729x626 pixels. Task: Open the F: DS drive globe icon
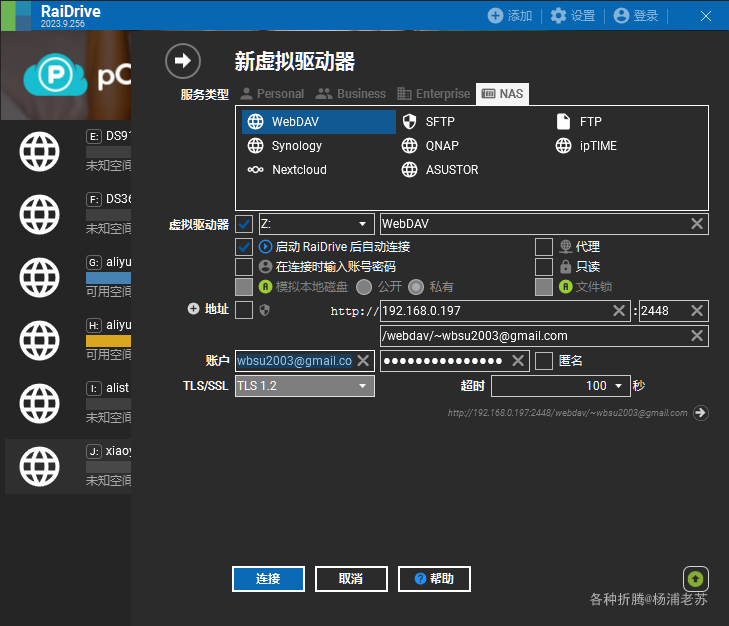coord(40,214)
